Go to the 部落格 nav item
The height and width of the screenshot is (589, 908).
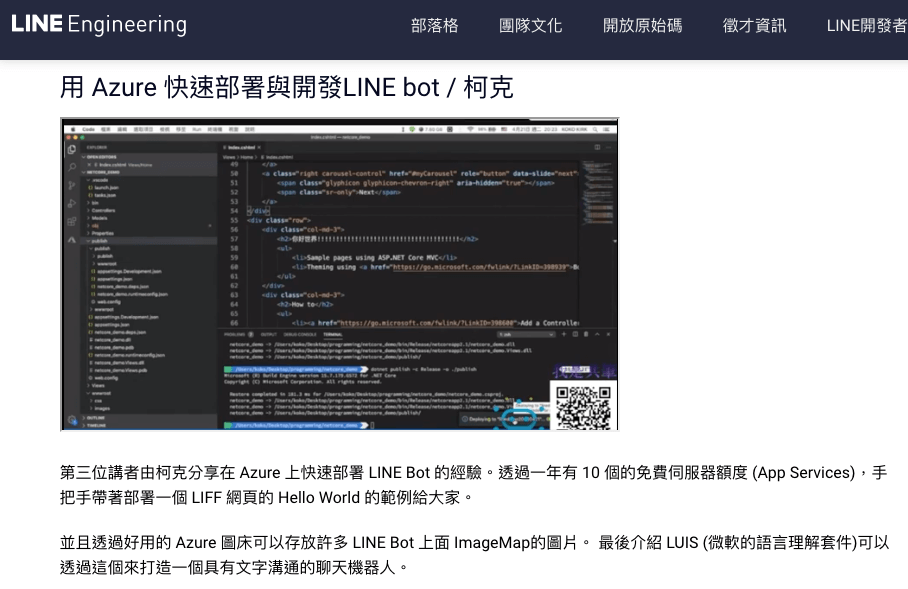[434, 25]
